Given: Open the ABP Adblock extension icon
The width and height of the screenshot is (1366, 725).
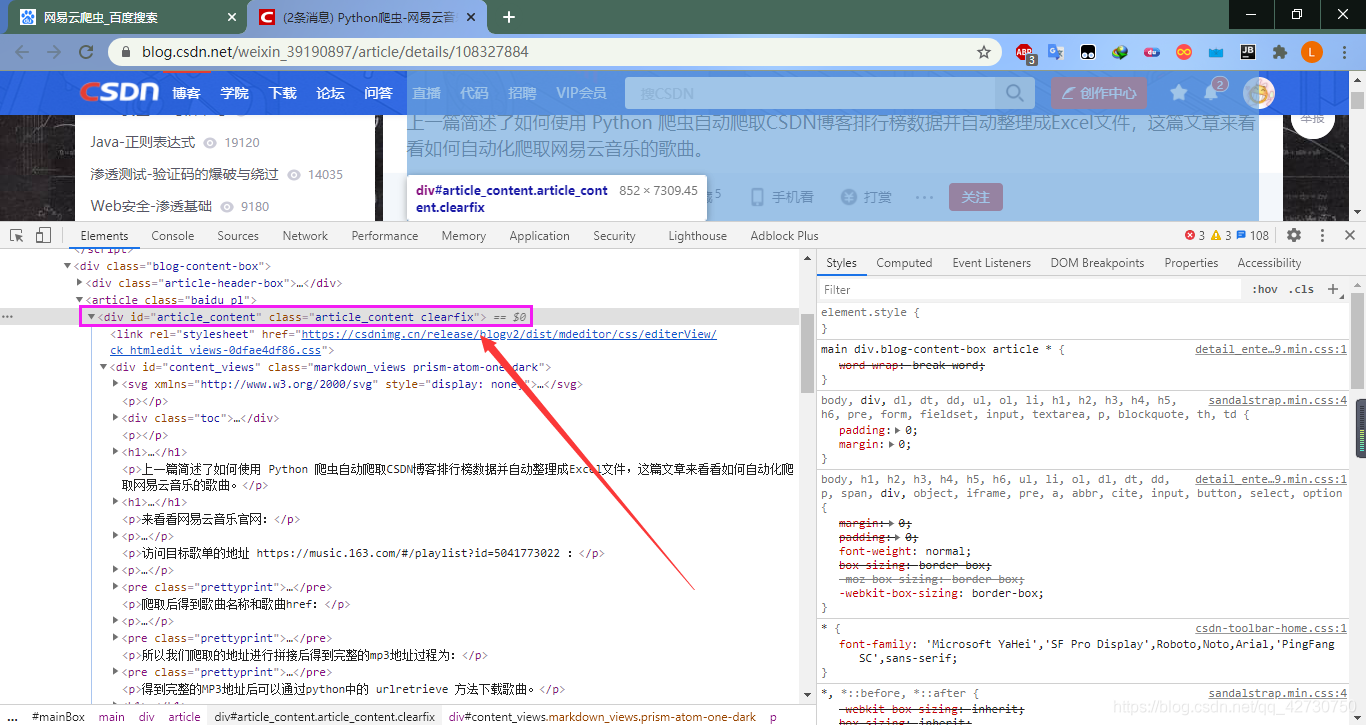Looking at the screenshot, I should (x=1024, y=53).
